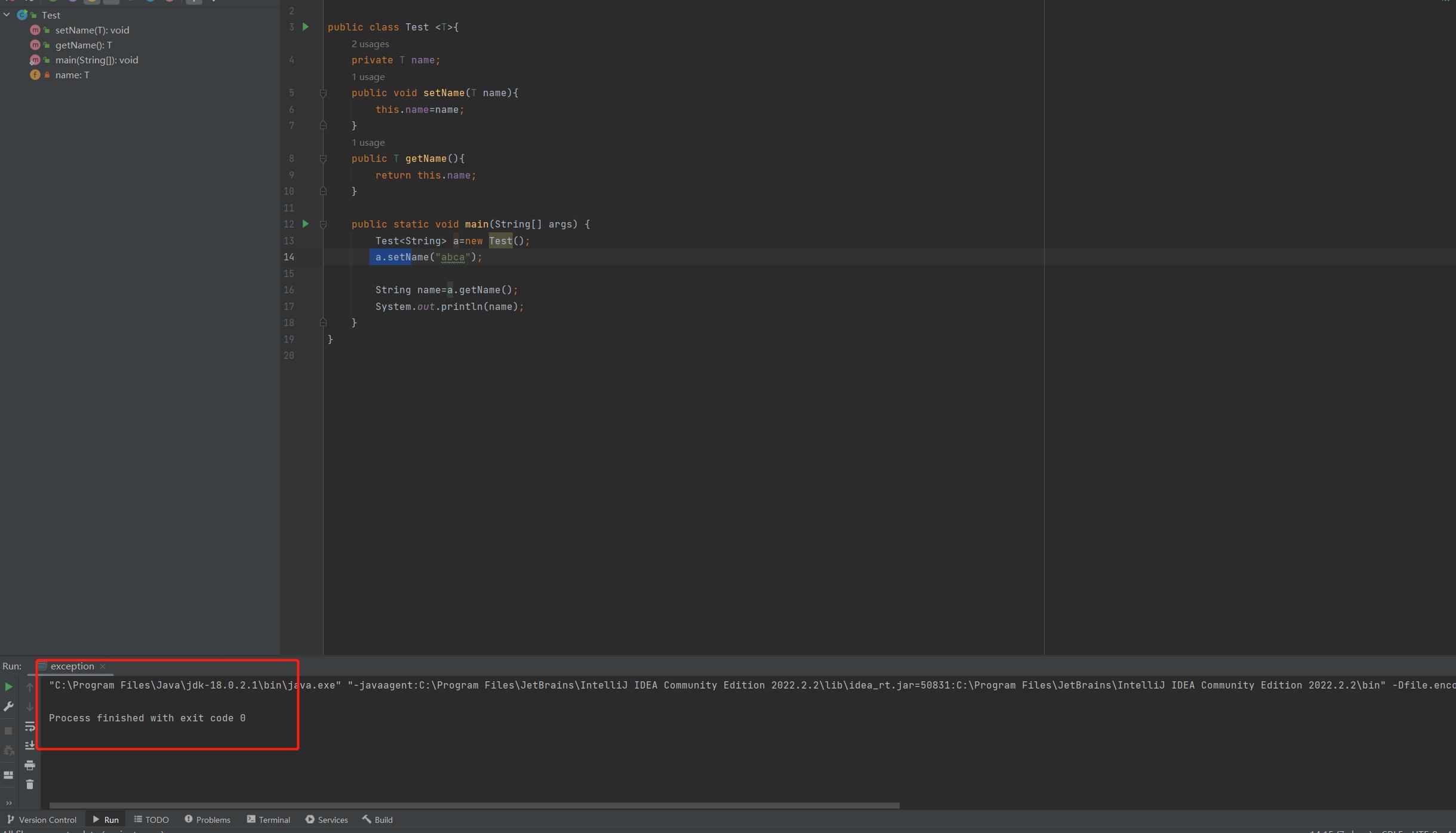Select the Test class in Structure tree
1456x833 pixels.
pyautogui.click(x=51, y=15)
